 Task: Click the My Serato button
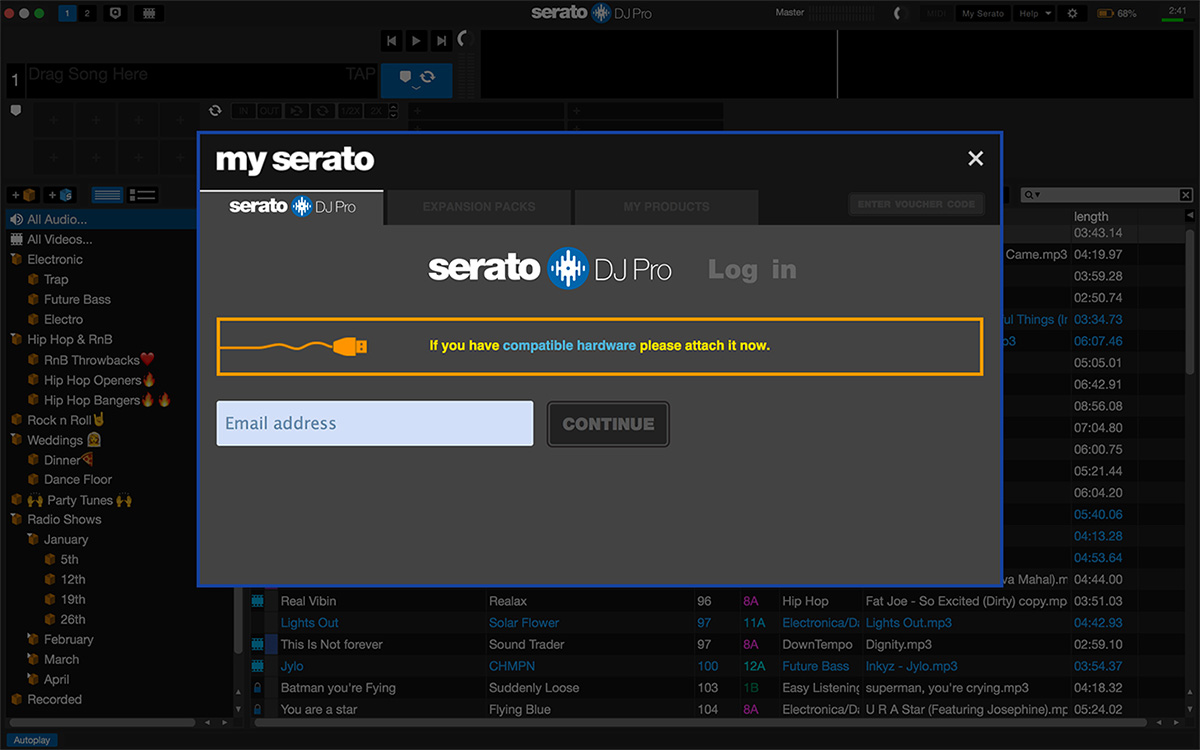[982, 13]
